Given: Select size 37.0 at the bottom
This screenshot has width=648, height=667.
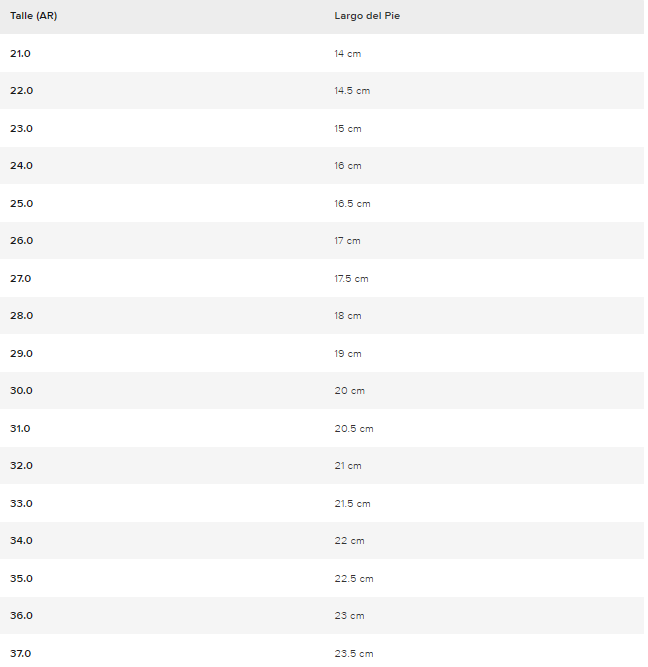Looking at the screenshot, I should (x=21, y=653).
